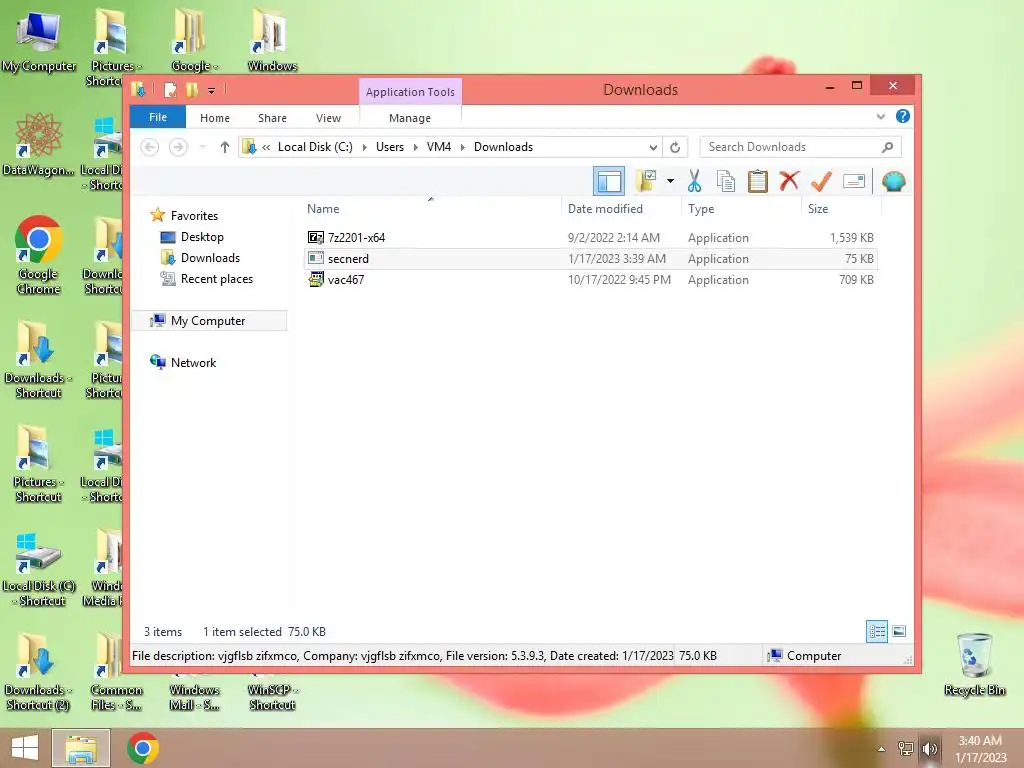Open the File menu
Screen dimensions: 1024x768
click(158, 117)
